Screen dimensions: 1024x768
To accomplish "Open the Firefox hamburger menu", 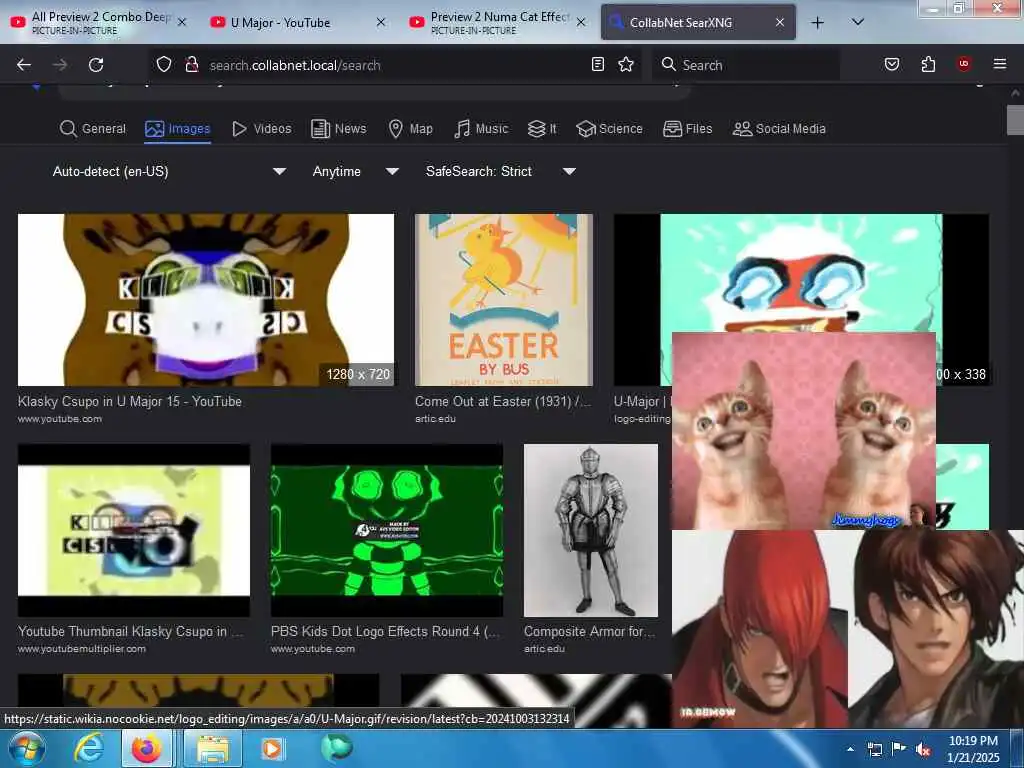I will (1000, 64).
